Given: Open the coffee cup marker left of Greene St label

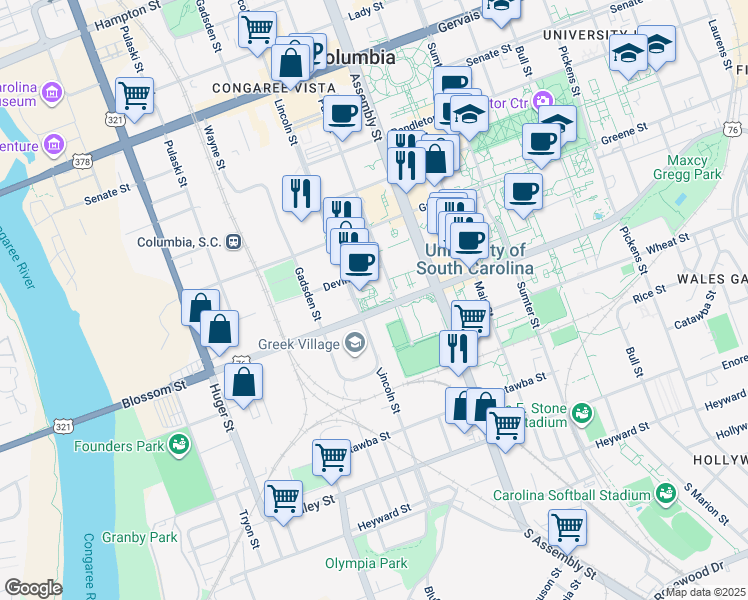Looking at the screenshot, I should 541,142.
